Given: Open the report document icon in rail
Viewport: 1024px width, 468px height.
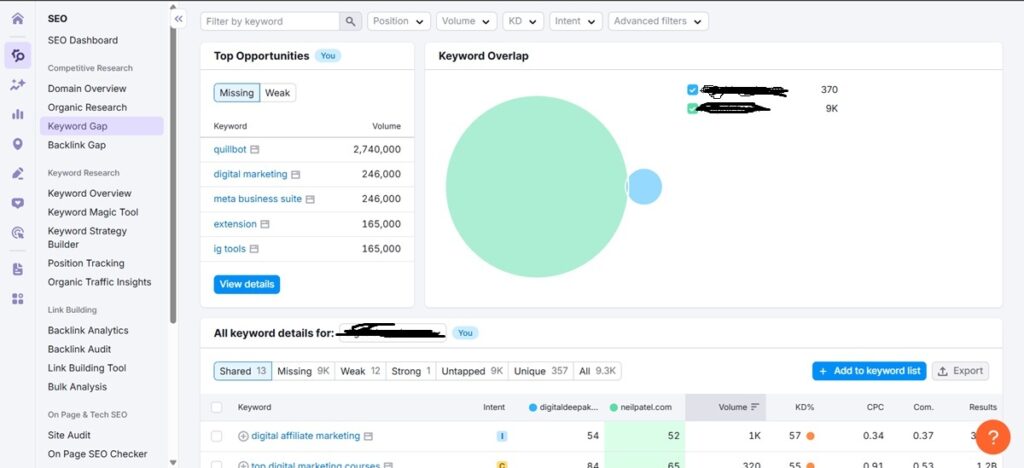Looking at the screenshot, I should tap(18, 269).
